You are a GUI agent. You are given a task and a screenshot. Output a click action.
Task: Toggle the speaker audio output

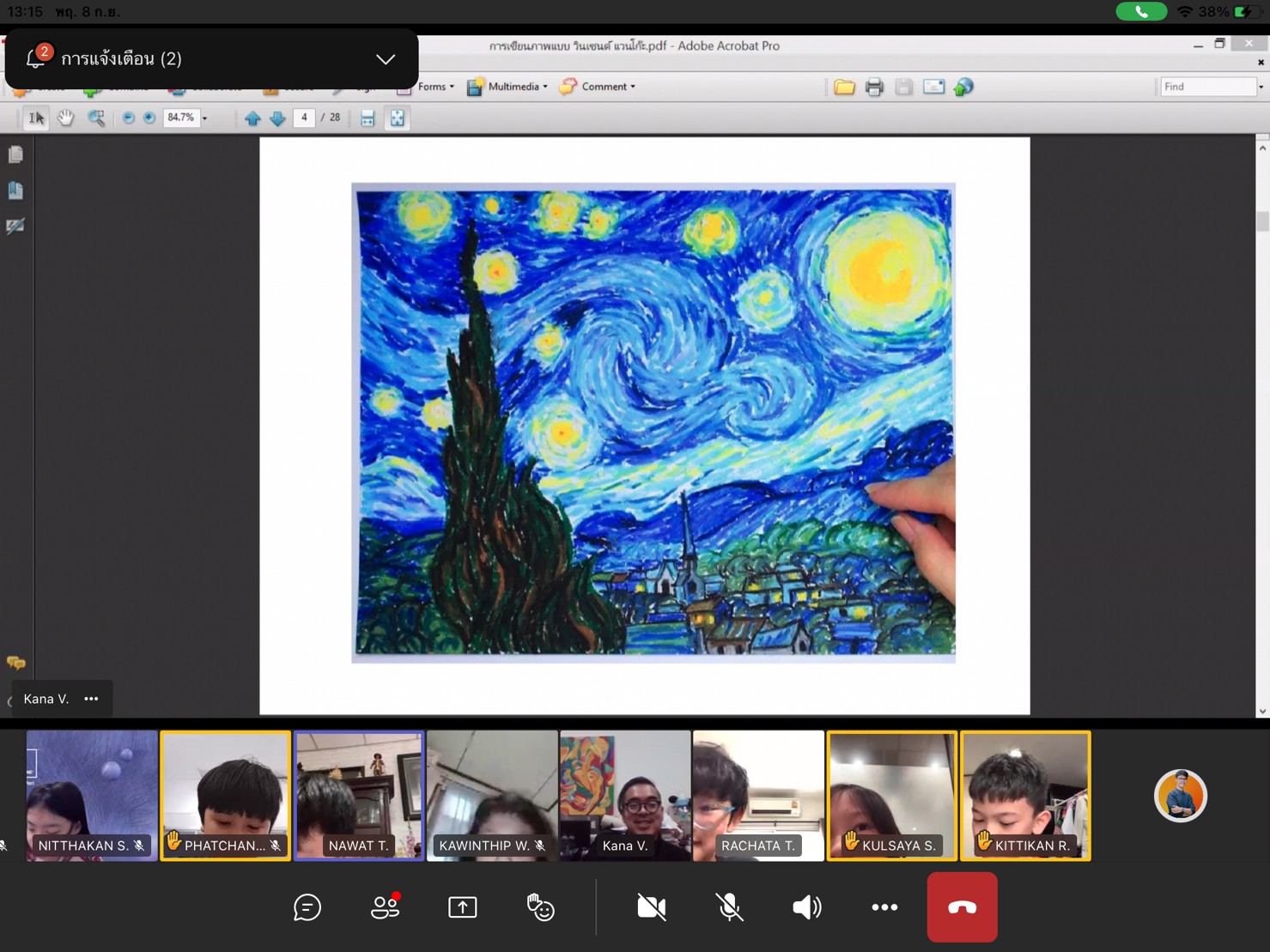(x=806, y=907)
